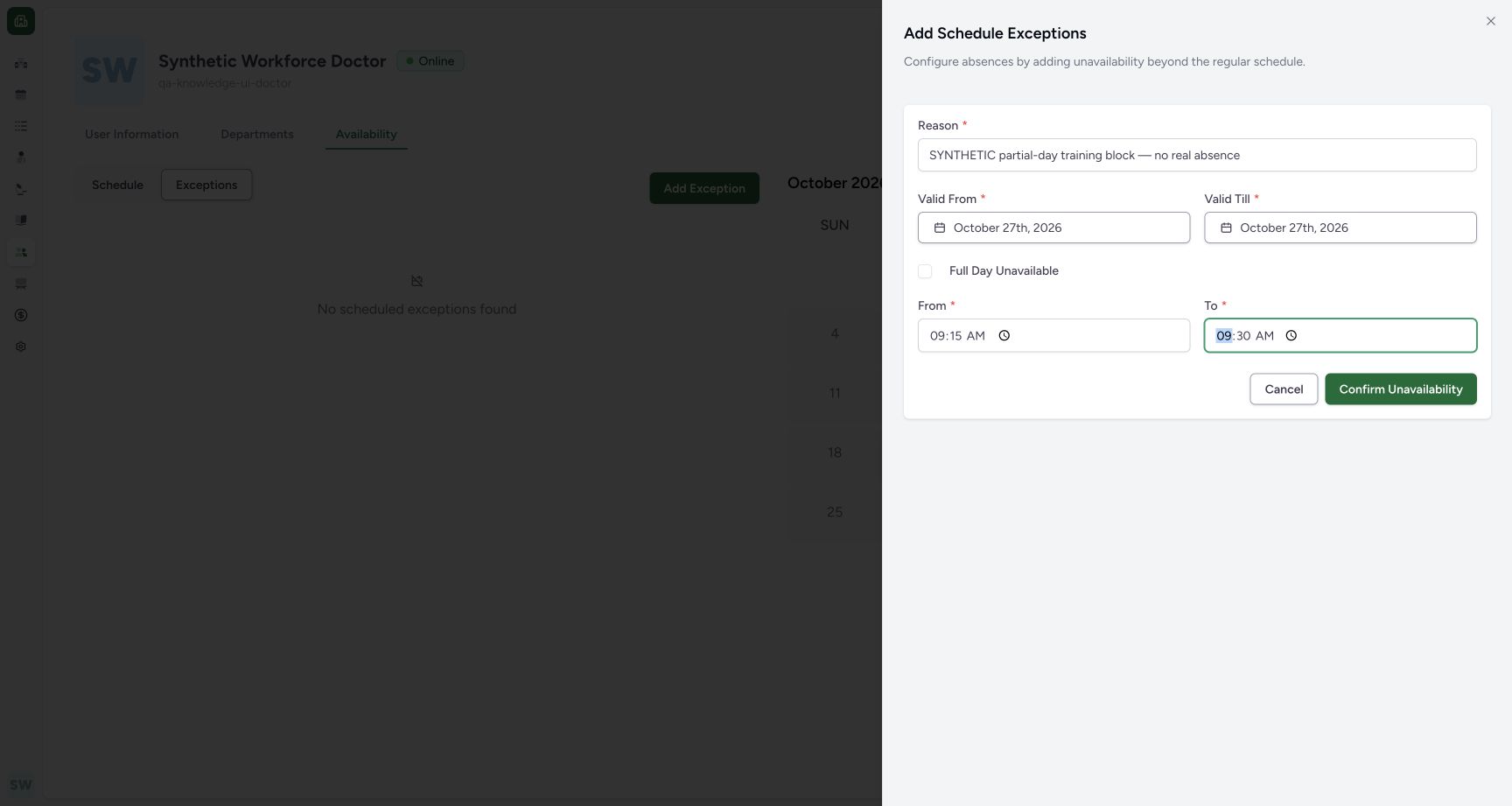Click Synthetic Workforce Doctor name heading
The image size is (1512, 806).
272,61
